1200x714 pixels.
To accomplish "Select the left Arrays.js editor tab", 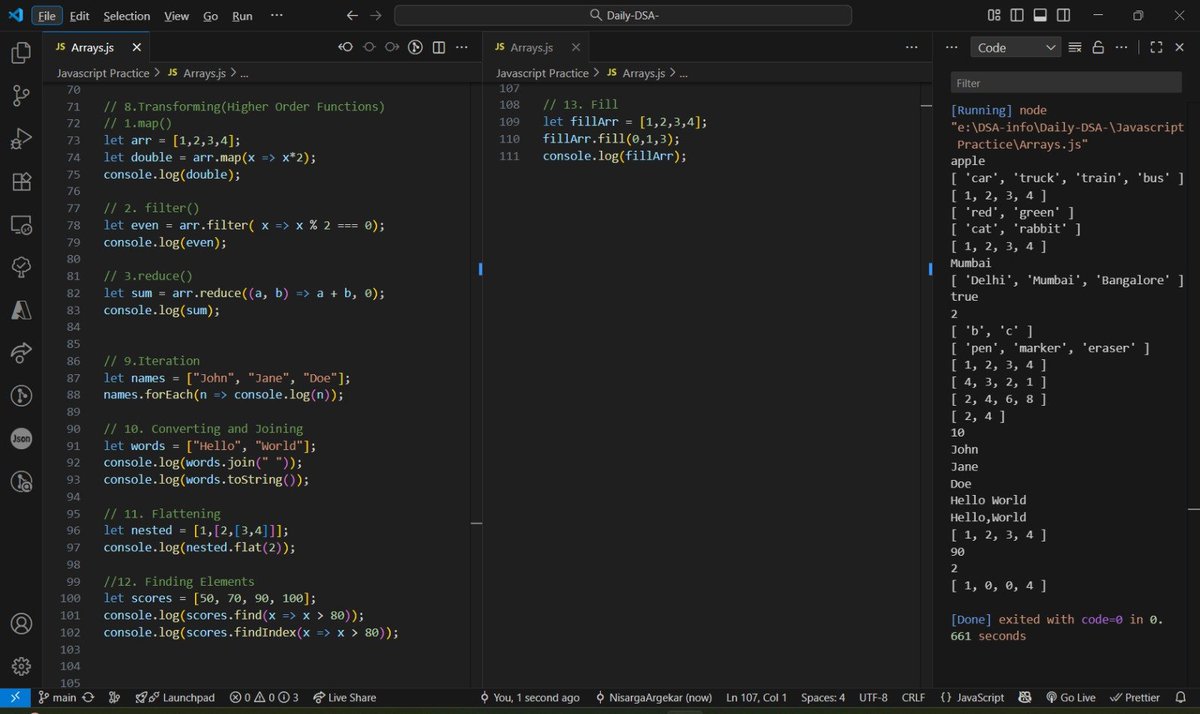I will point(96,47).
